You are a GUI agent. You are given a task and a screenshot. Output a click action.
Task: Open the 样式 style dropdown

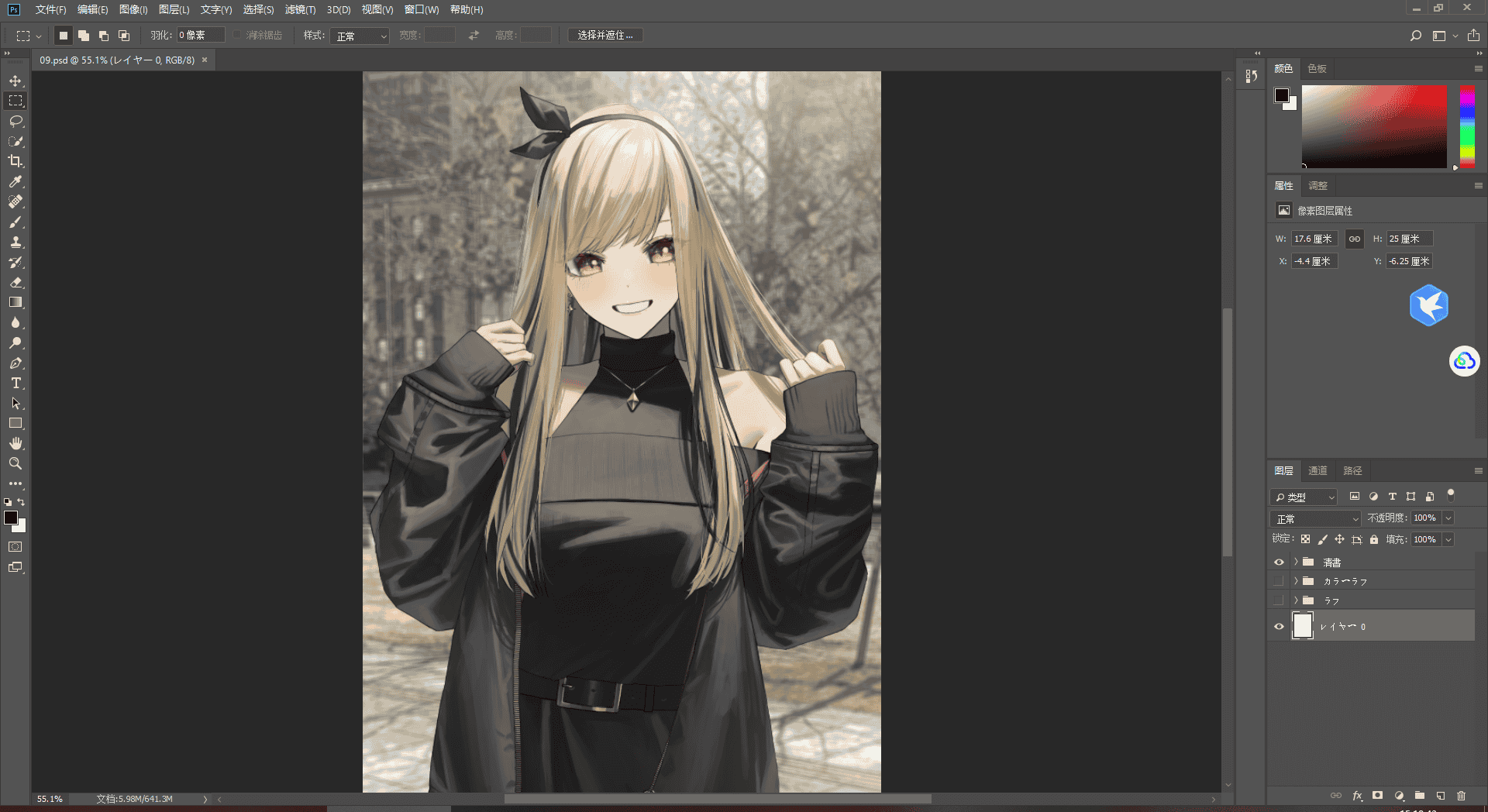click(x=360, y=36)
